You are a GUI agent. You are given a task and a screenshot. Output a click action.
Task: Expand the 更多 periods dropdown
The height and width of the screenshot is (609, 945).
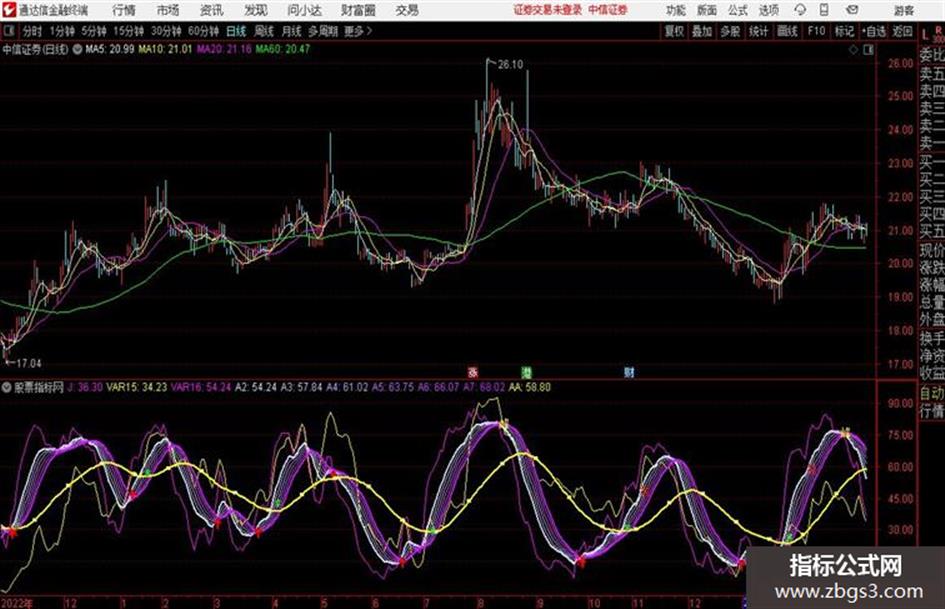point(358,31)
